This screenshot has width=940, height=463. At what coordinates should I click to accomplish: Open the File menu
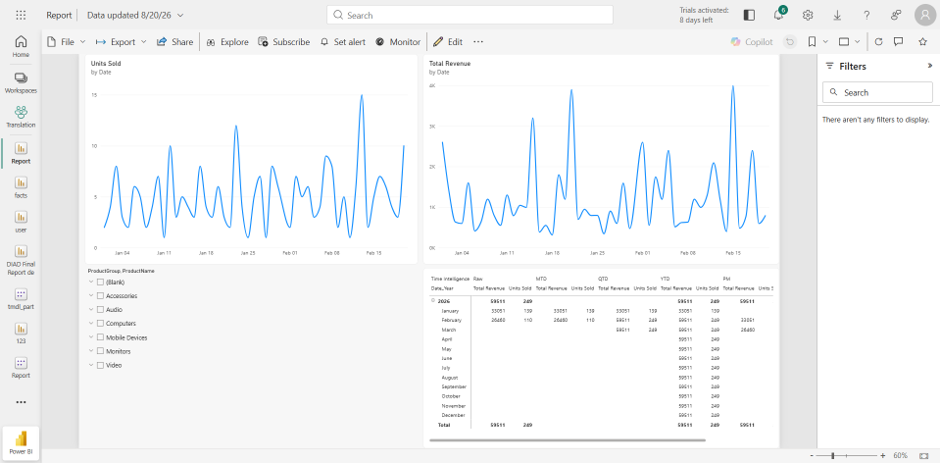tap(67, 42)
